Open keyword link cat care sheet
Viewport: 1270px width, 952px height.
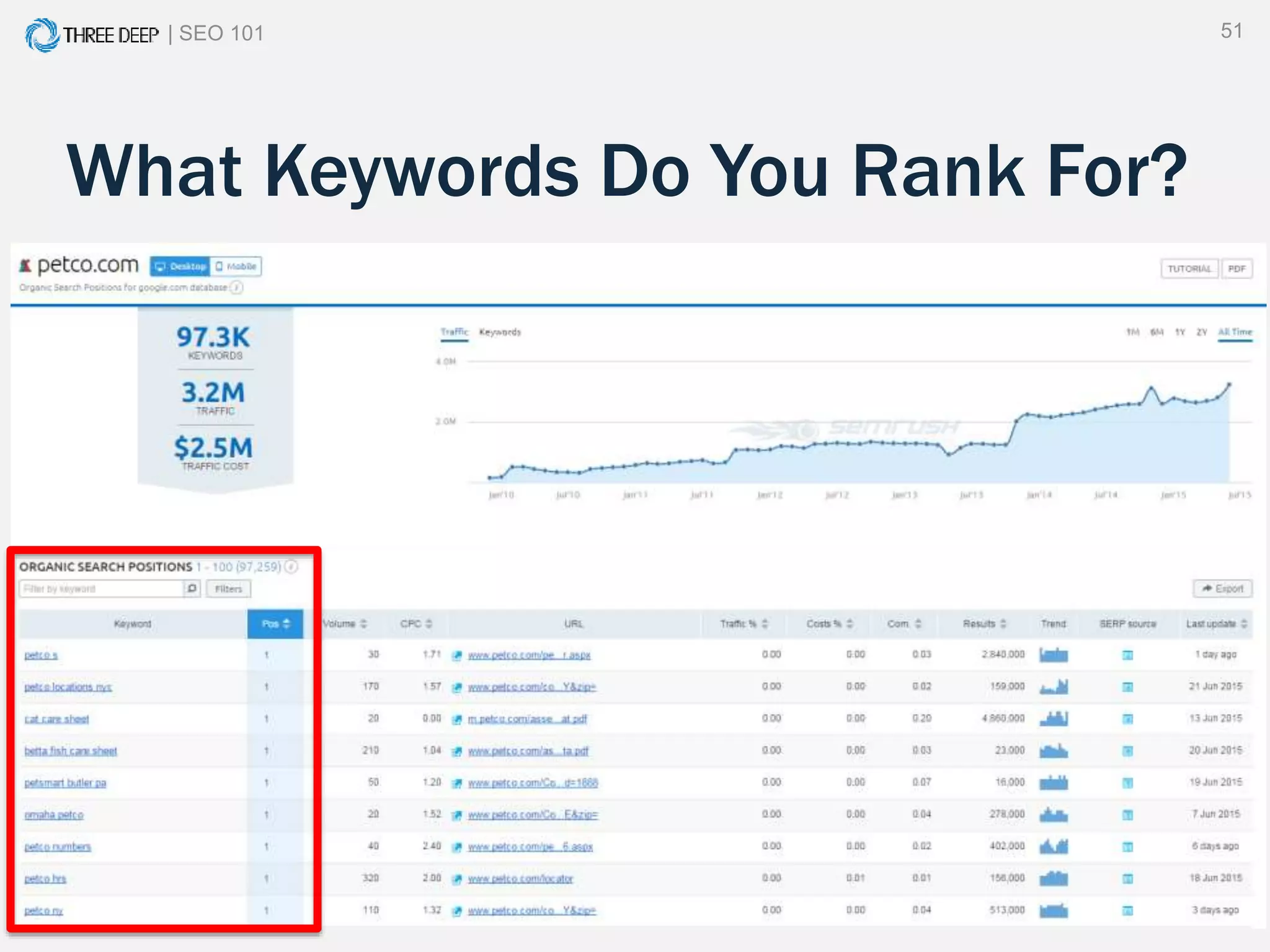pyautogui.click(x=56, y=719)
